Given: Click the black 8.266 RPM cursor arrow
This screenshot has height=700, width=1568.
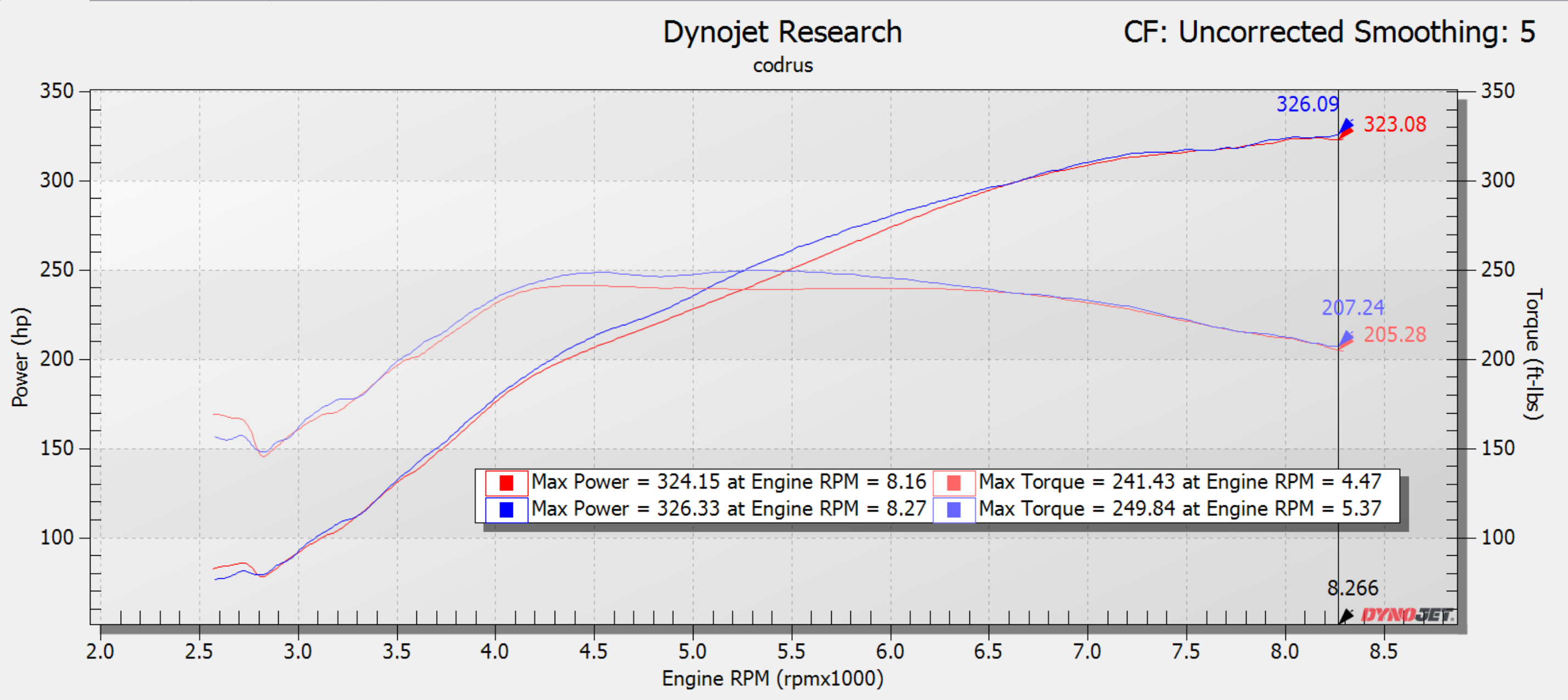Looking at the screenshot, I should pos(1345,617).
